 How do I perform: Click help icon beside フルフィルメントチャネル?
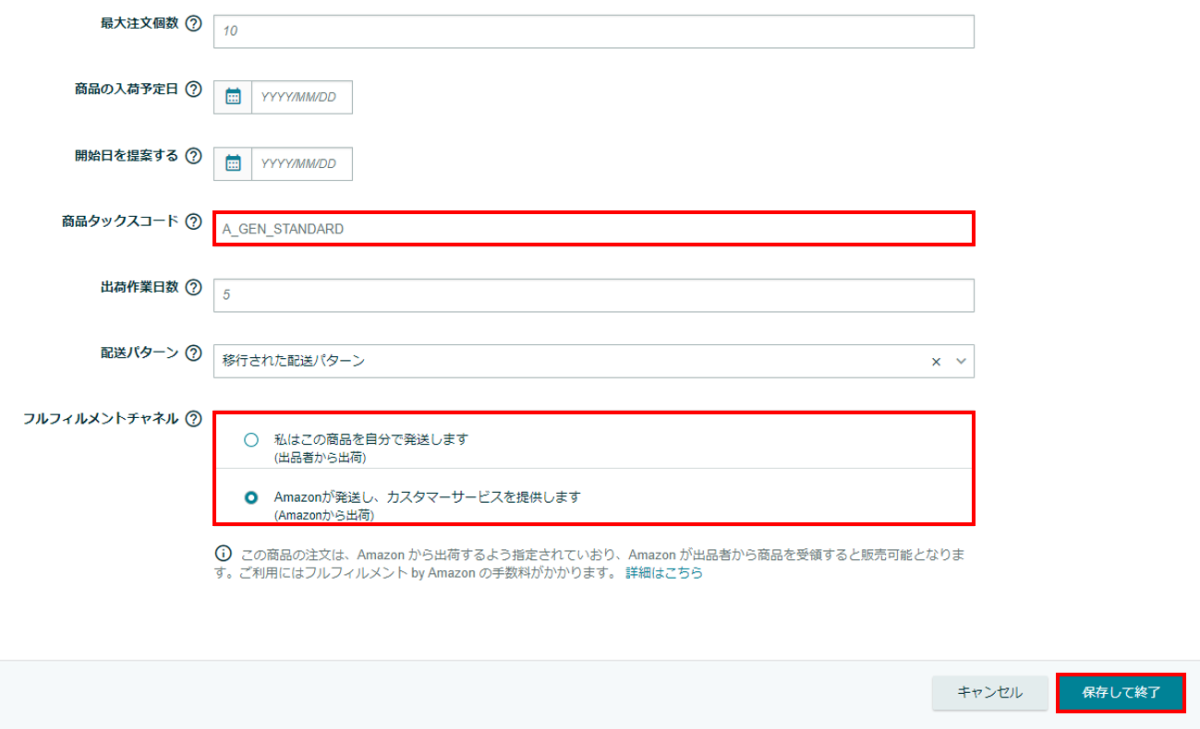pyautogui.click(x=194, y=419)
